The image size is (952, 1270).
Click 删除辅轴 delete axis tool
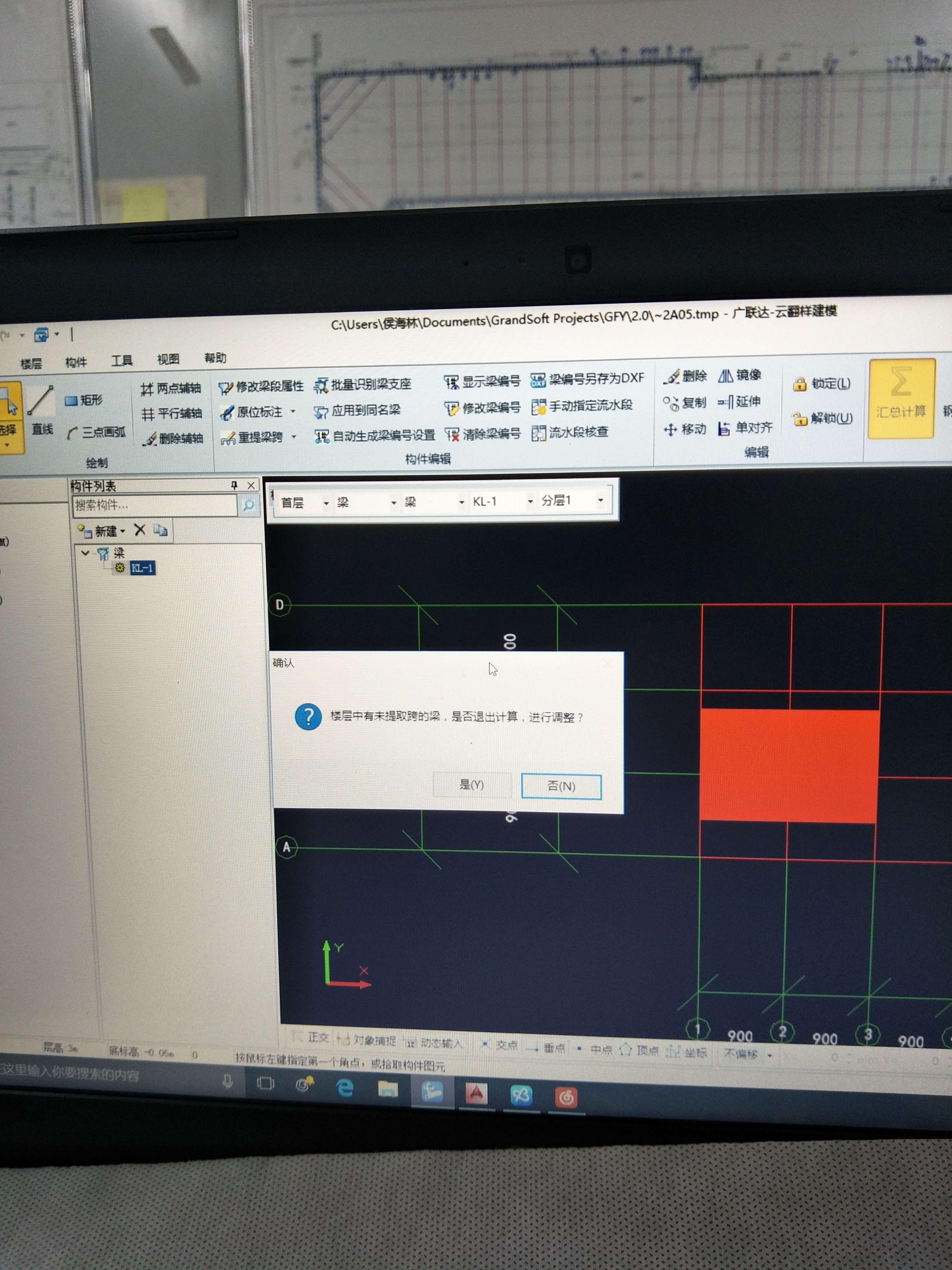173,439
